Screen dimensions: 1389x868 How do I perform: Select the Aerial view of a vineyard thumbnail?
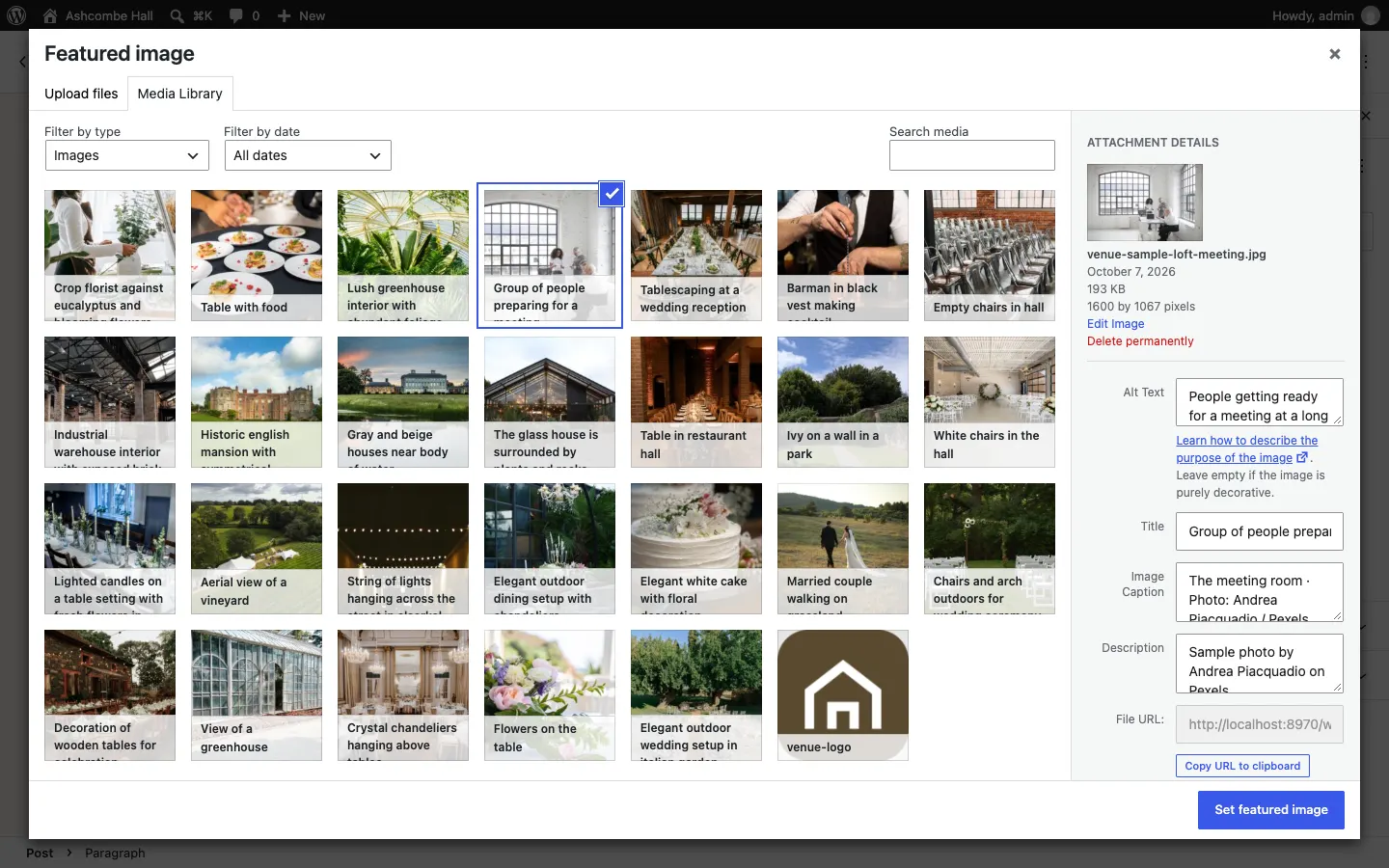click(257, 549)
